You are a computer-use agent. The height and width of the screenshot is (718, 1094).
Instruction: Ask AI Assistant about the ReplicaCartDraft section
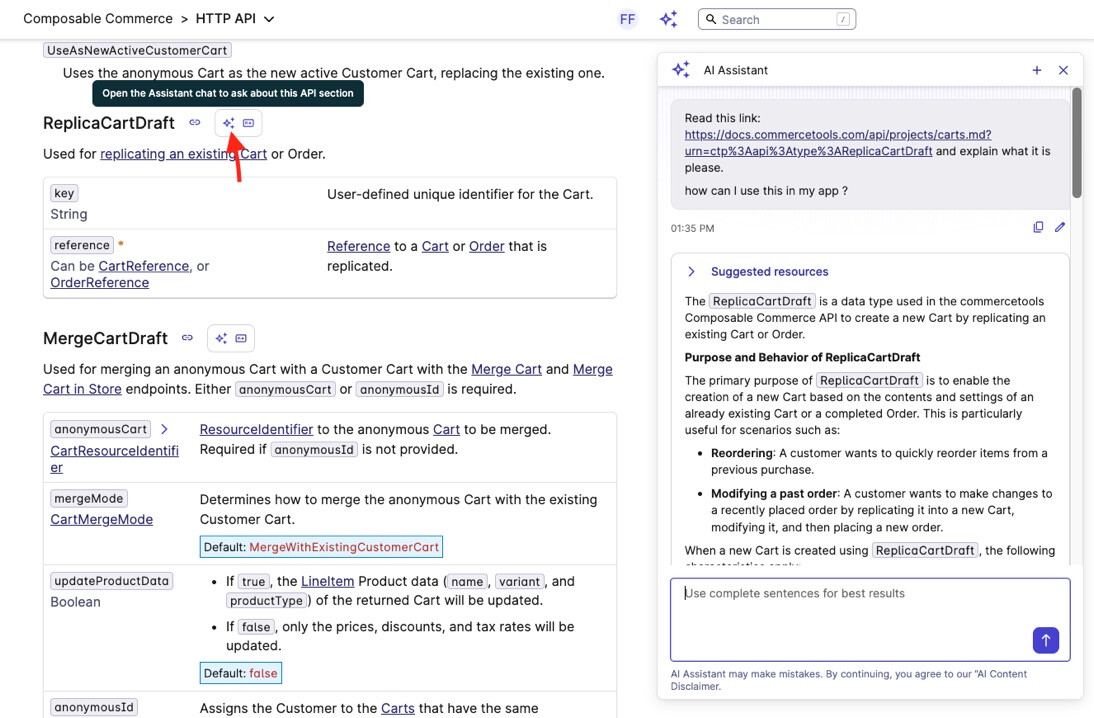point(228,123)
